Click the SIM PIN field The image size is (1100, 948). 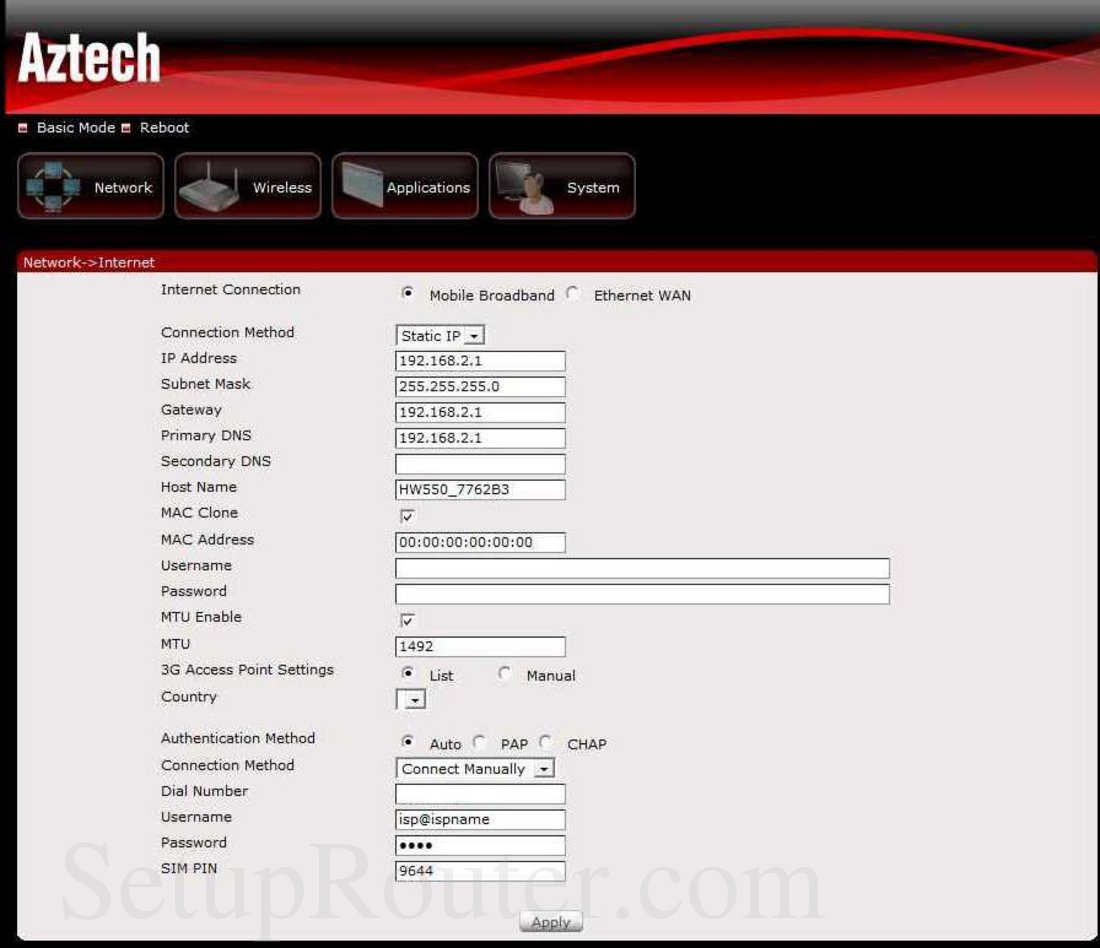(480, 871)
